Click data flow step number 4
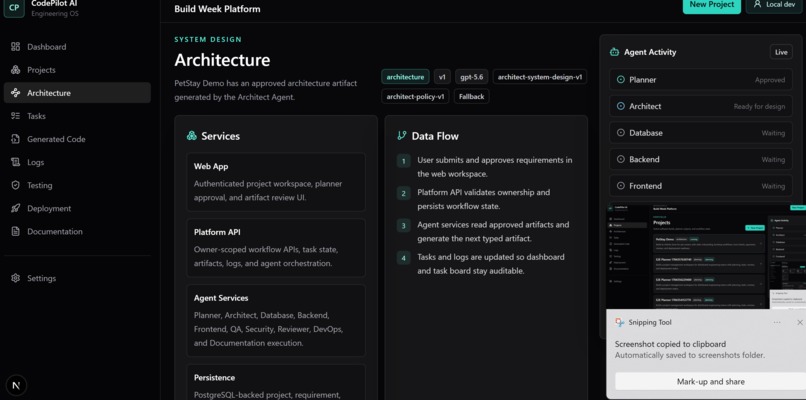Screen dimensions: 806x400 pos(404,258)
